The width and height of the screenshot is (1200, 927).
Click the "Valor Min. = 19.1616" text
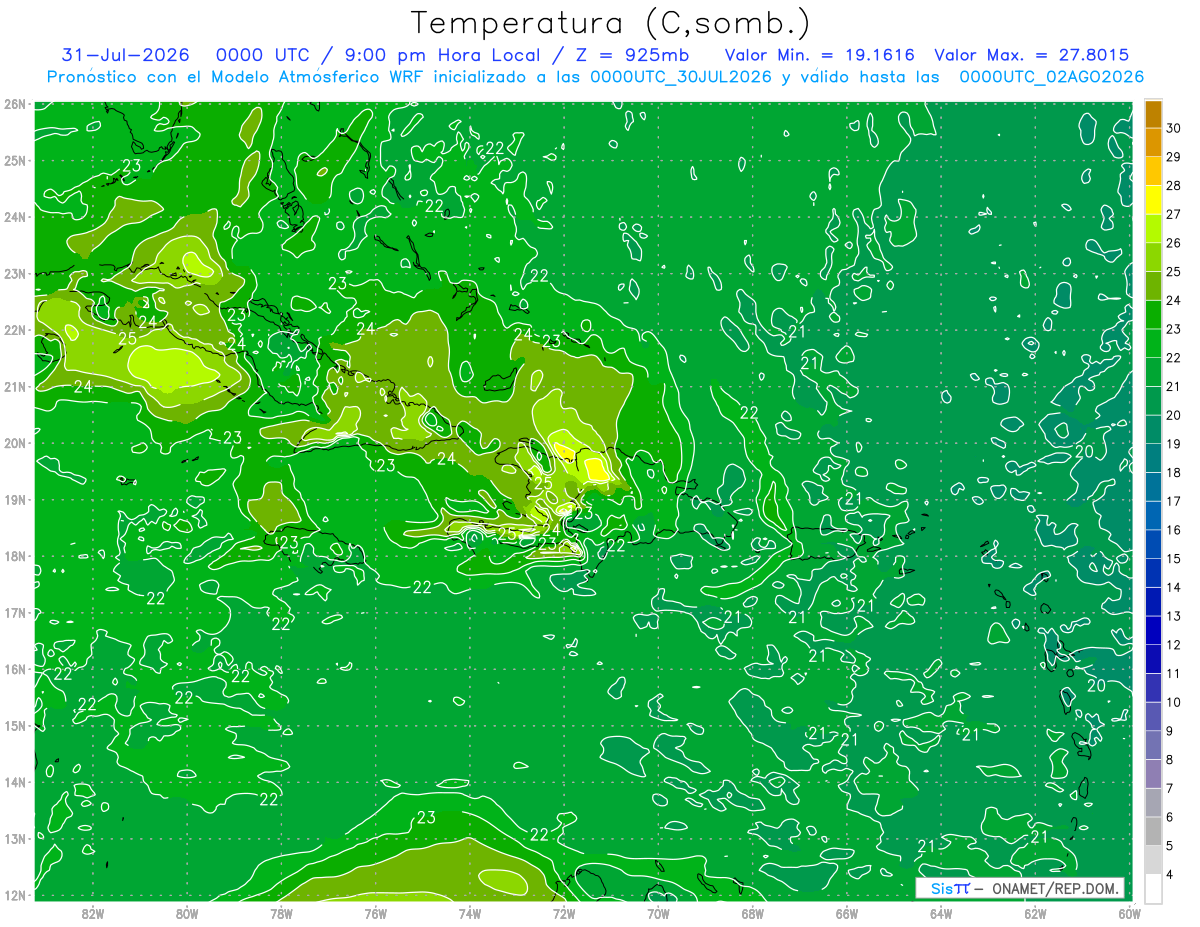821,55
